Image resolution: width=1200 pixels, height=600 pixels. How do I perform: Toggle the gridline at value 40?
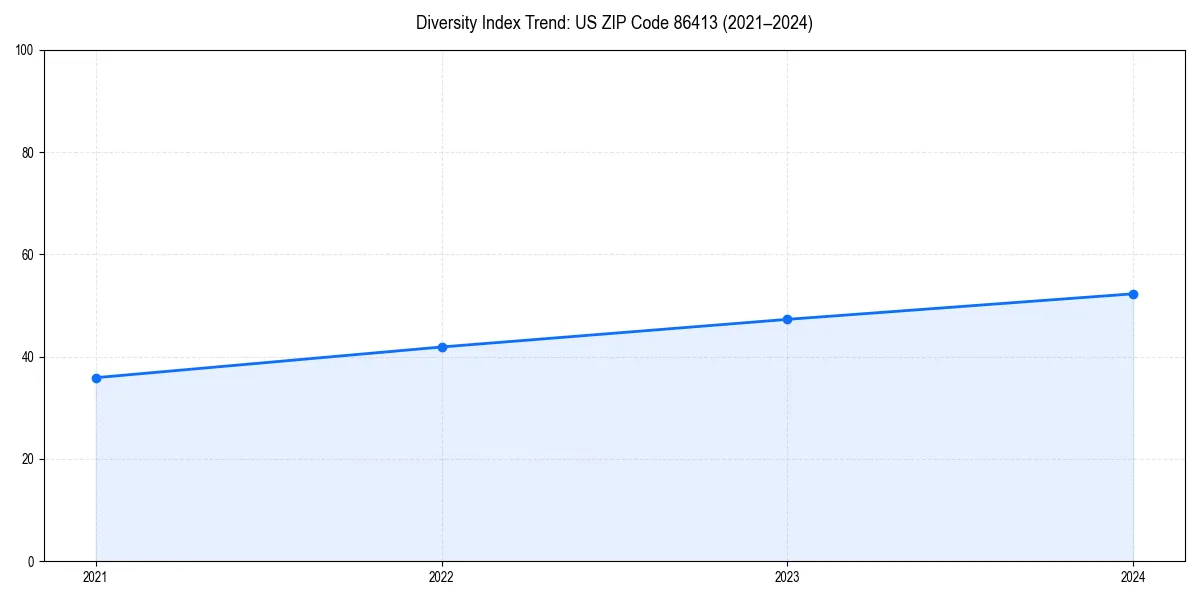point(600,358)
